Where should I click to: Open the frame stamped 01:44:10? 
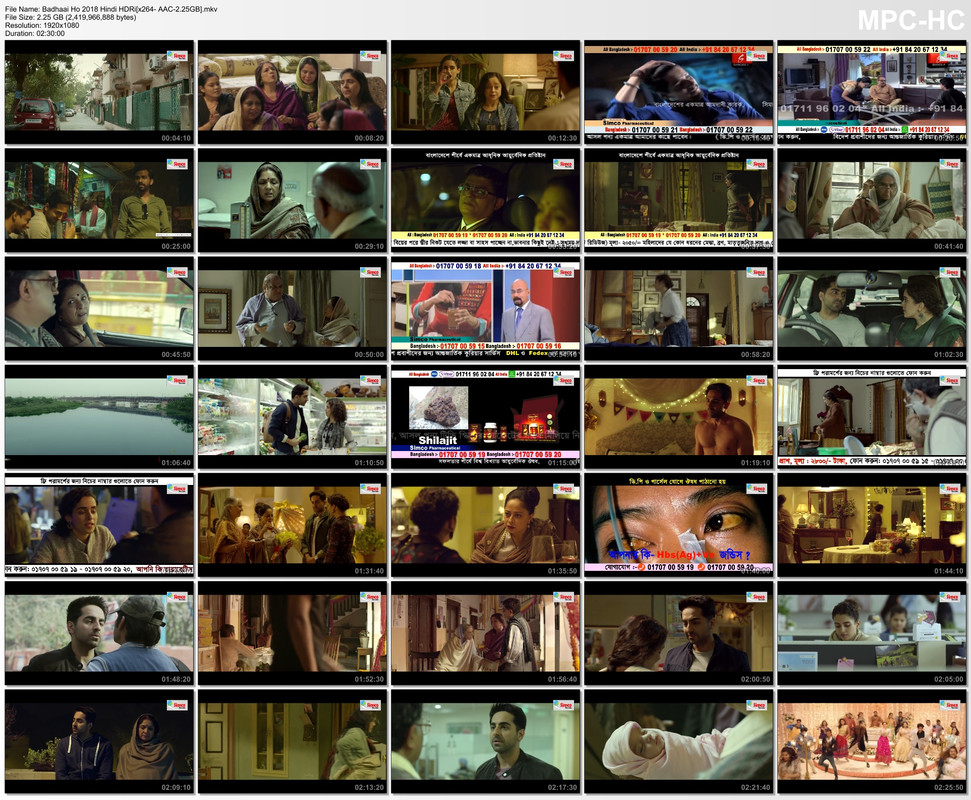pos(872,525)
